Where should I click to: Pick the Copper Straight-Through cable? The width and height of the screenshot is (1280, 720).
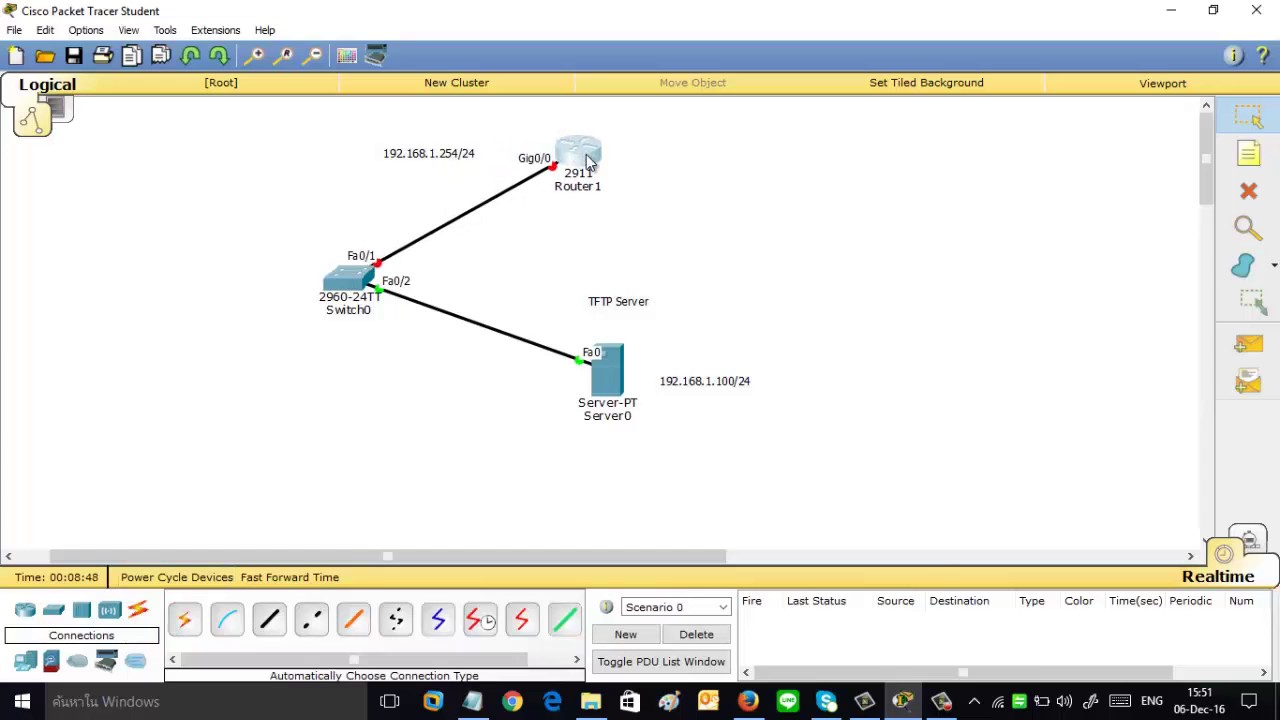[x=269, y=620]
